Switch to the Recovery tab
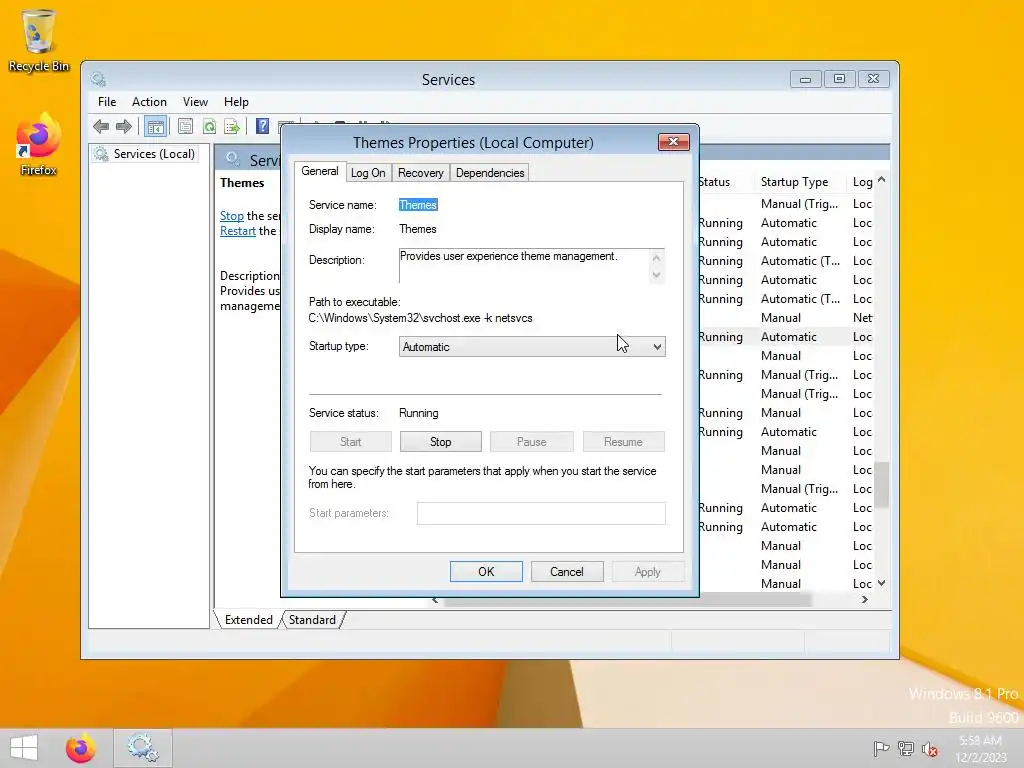 (x=421, y=173)
